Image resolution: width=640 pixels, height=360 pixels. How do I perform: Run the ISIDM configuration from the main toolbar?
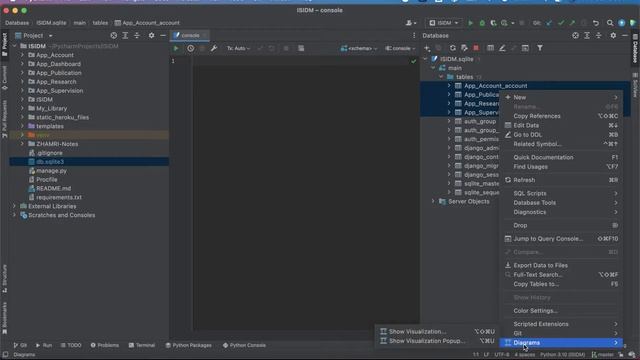pos(470,23)
